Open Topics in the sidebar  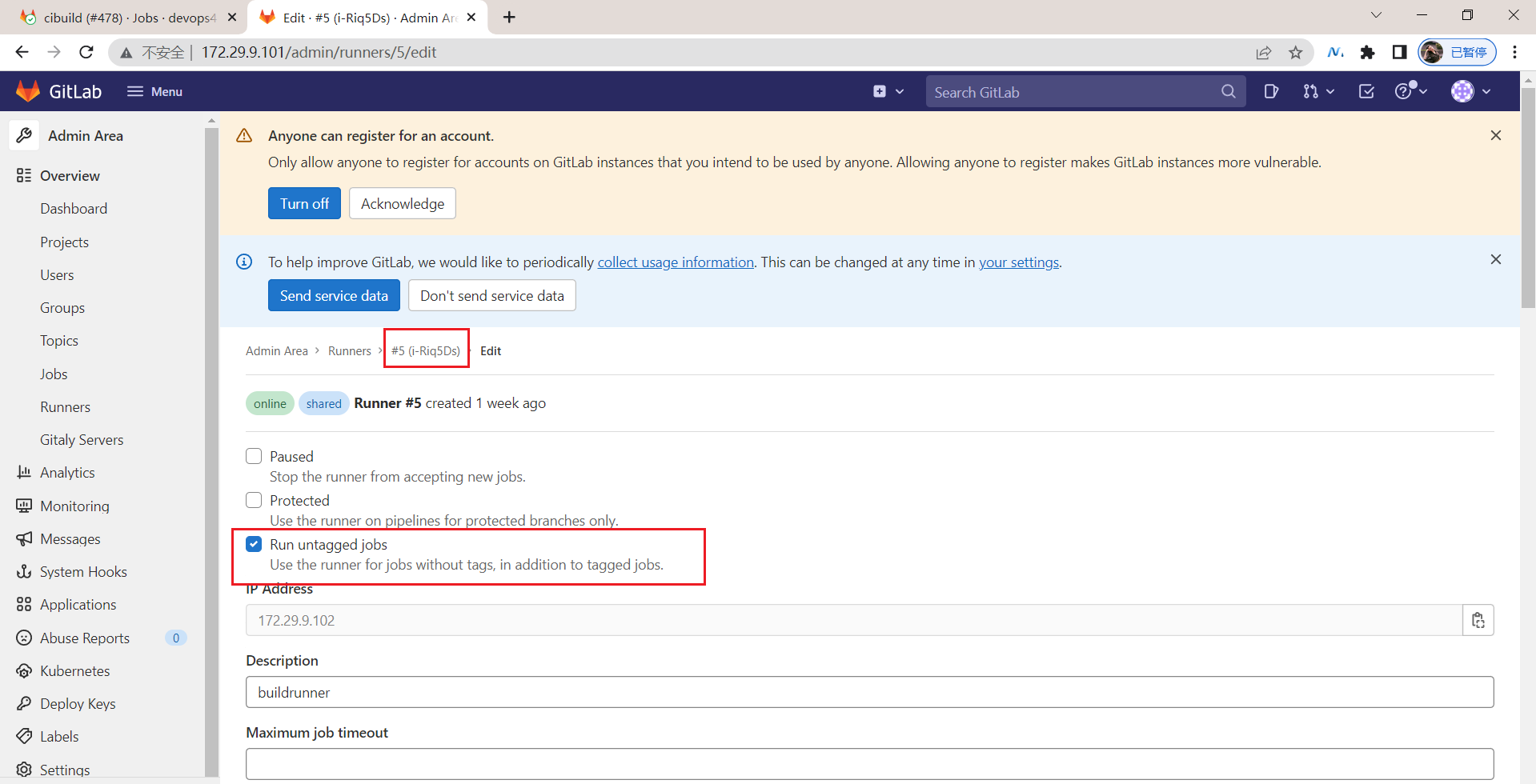[59, 340]
